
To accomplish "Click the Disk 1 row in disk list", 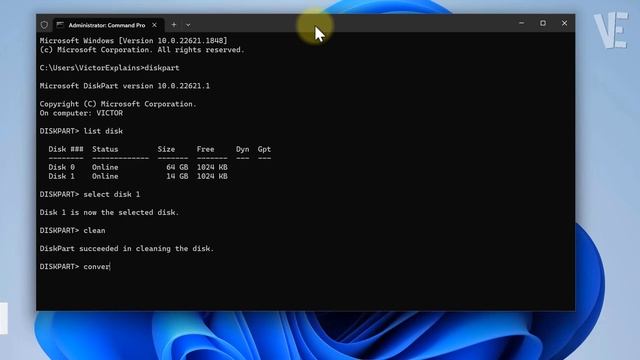I will pos(138,176).
